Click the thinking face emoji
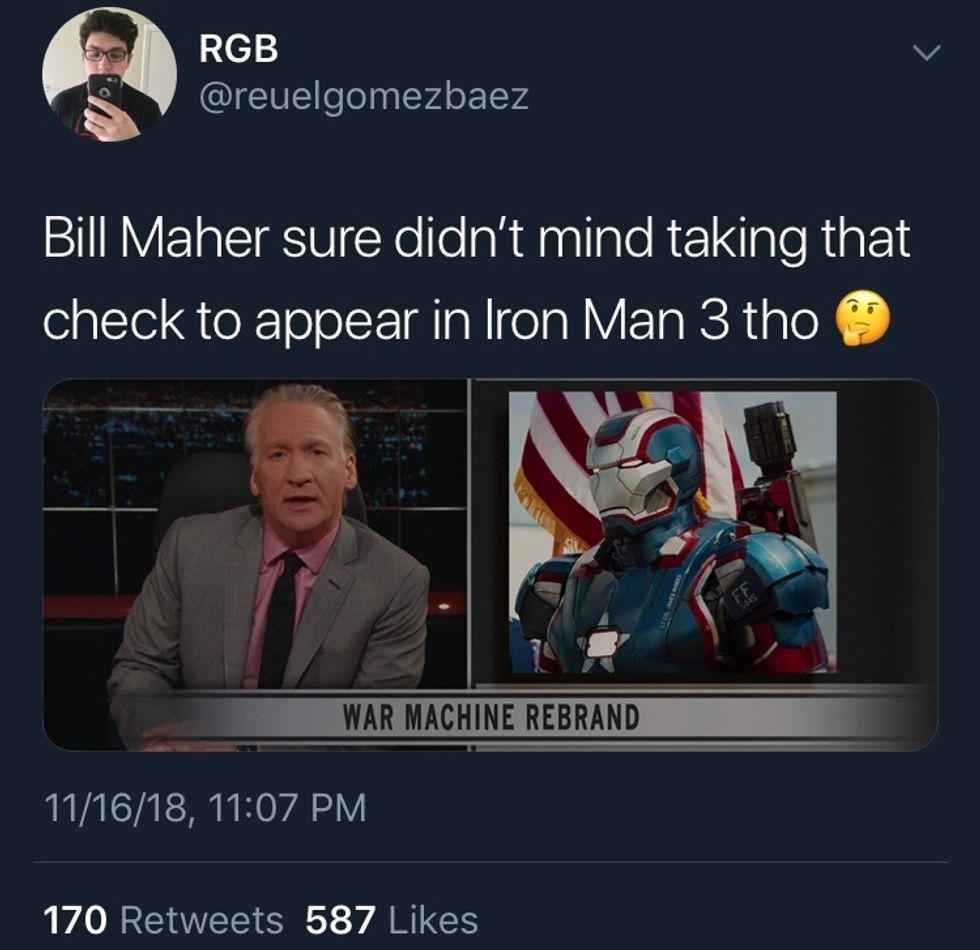 (862, 319)
